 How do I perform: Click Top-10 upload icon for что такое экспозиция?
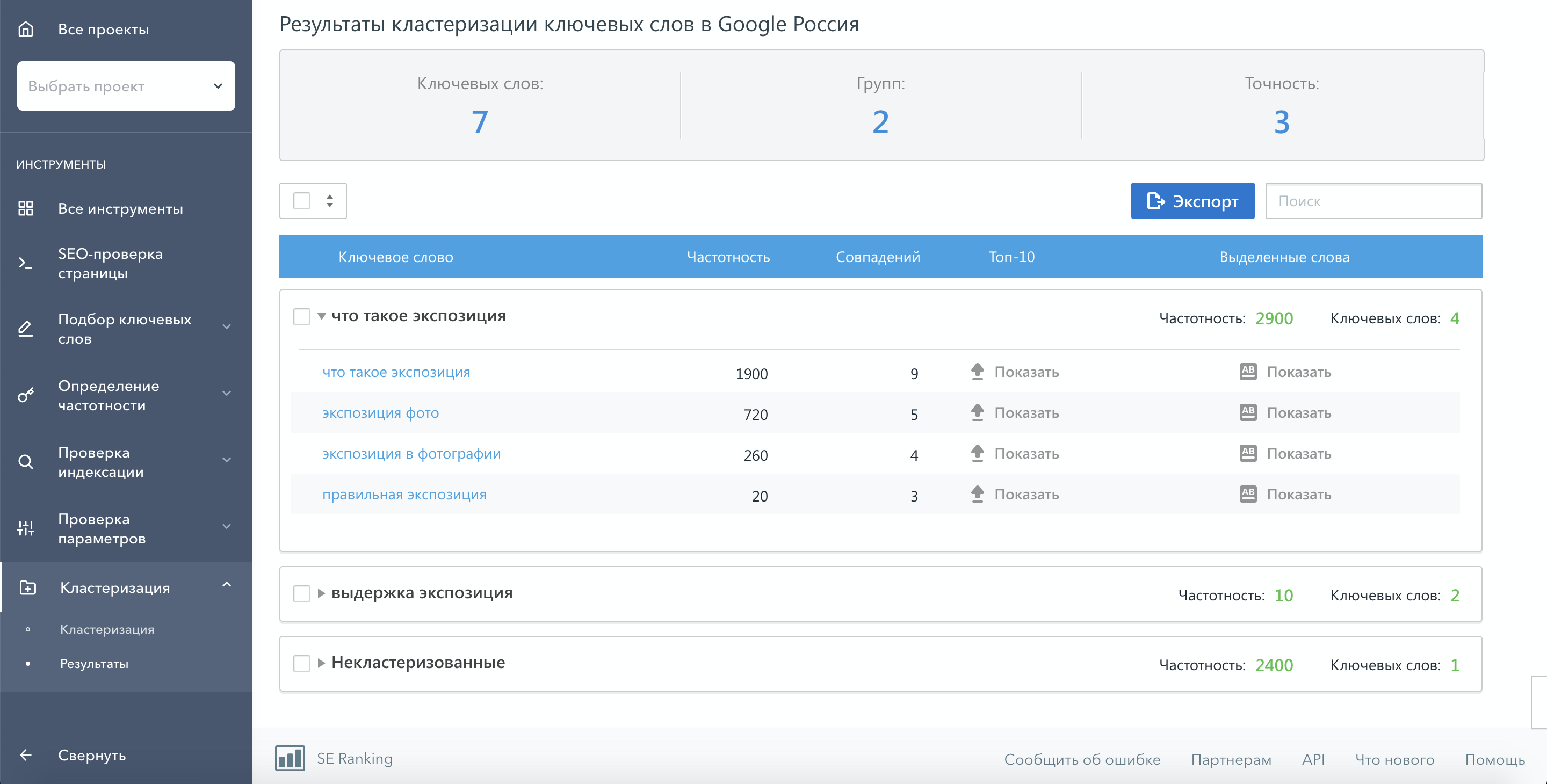[978, 372]
